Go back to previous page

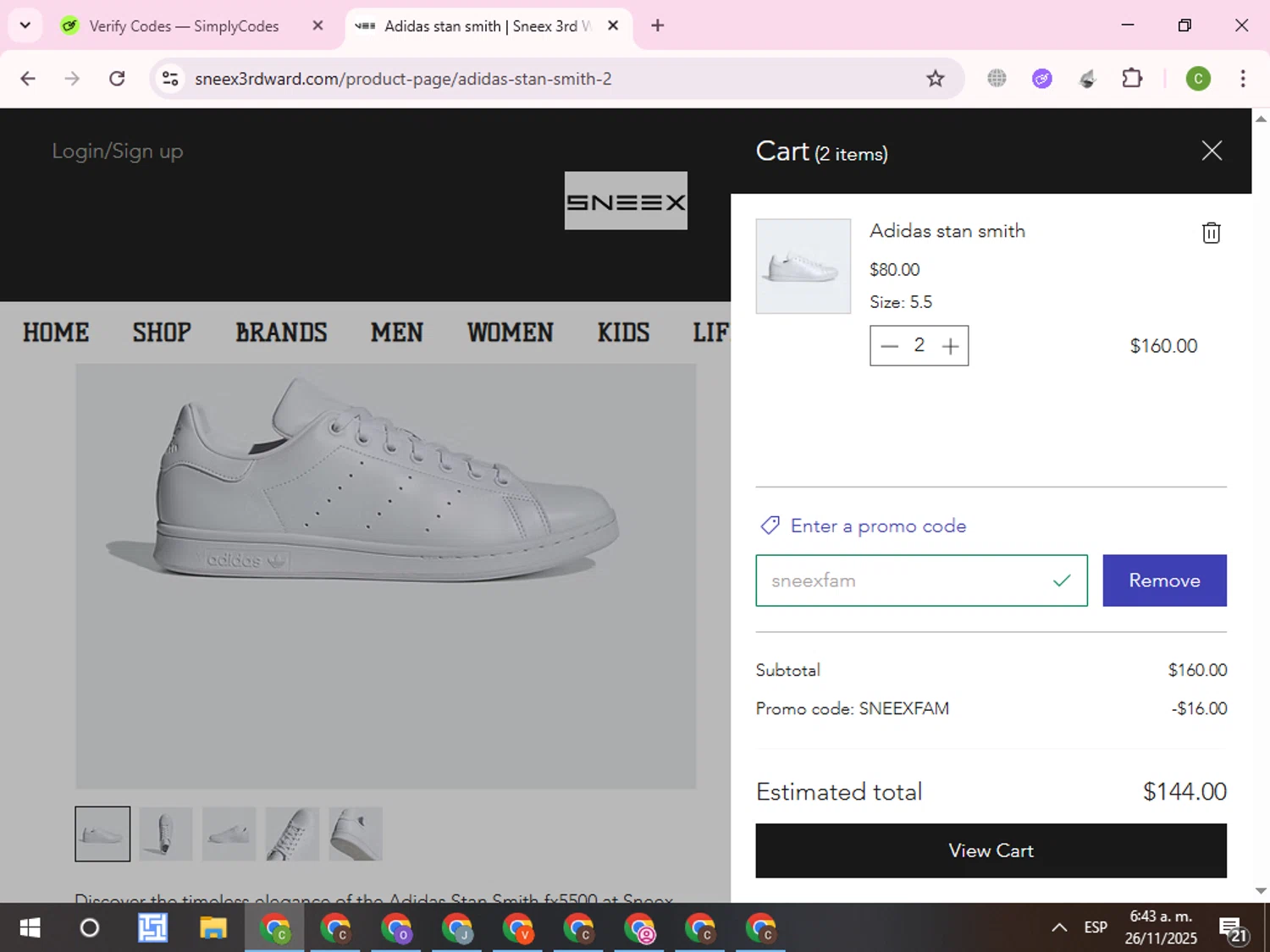coord(28,79)
